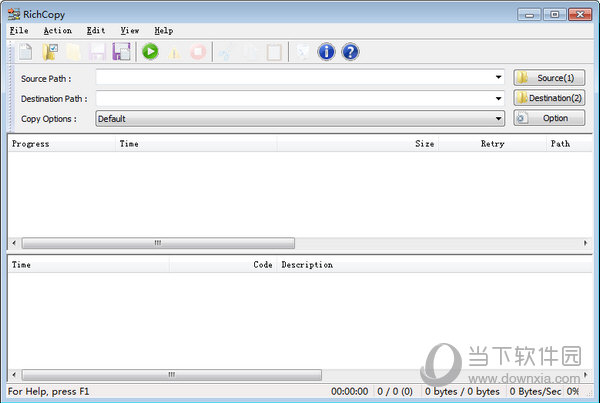Click the Destination(2) button
The image size is (600, 403).
(549, 98)
